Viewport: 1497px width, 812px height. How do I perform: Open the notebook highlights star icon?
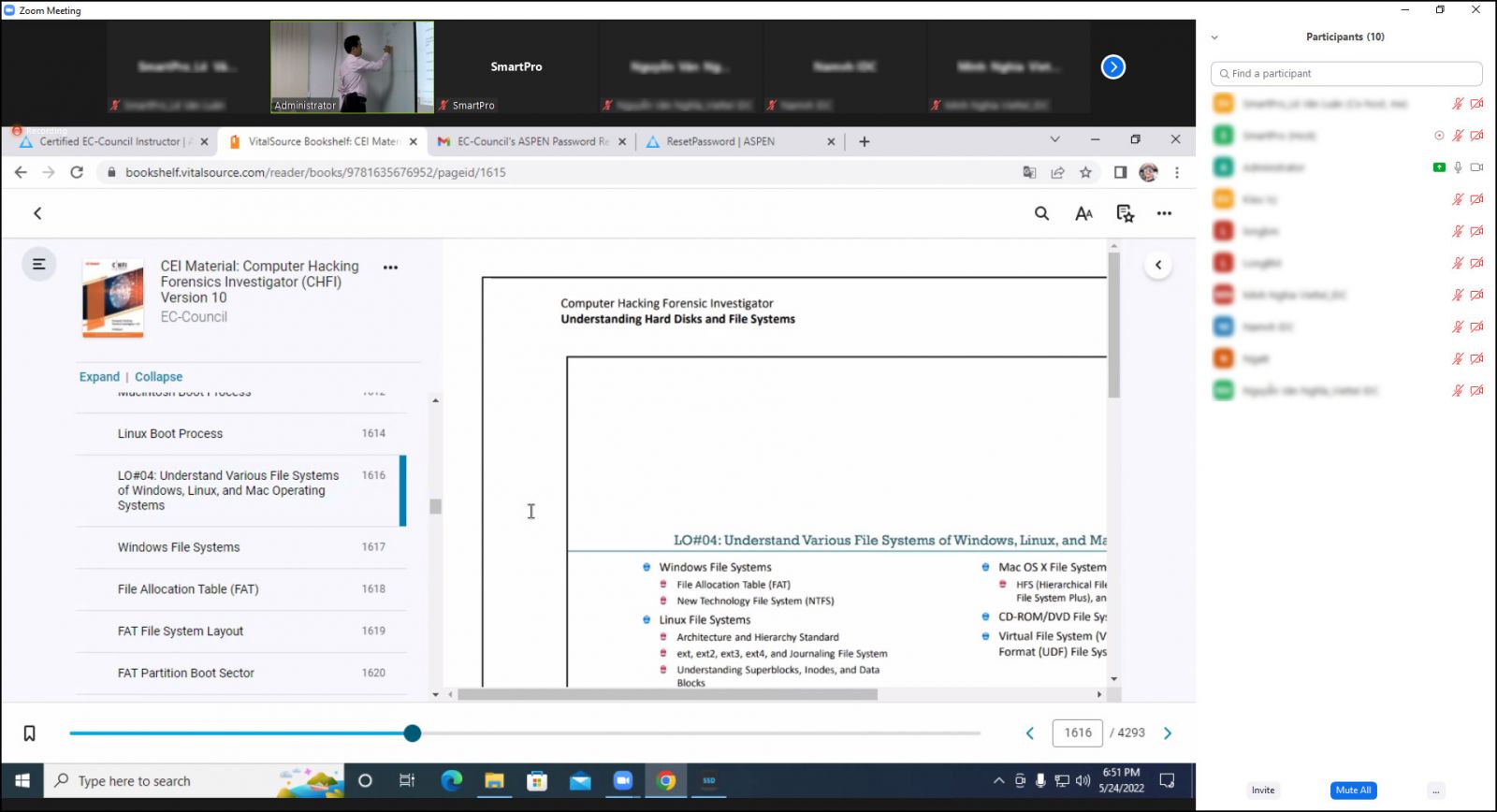coord(1126,213)
